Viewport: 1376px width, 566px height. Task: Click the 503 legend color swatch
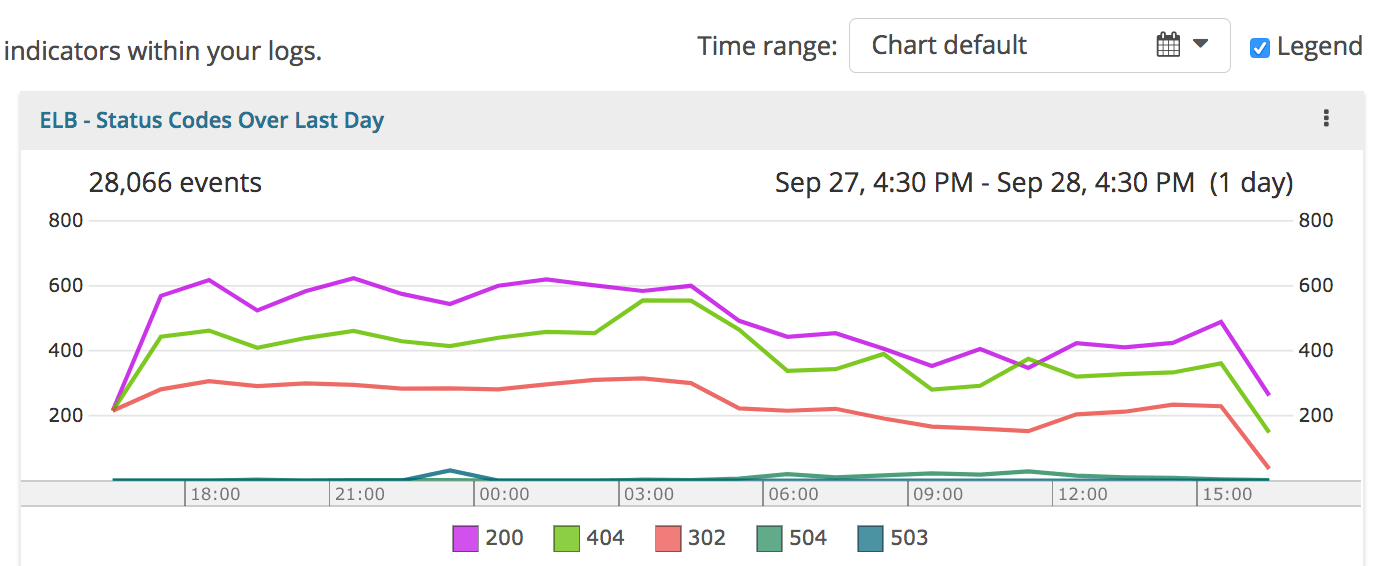(871, 539)
